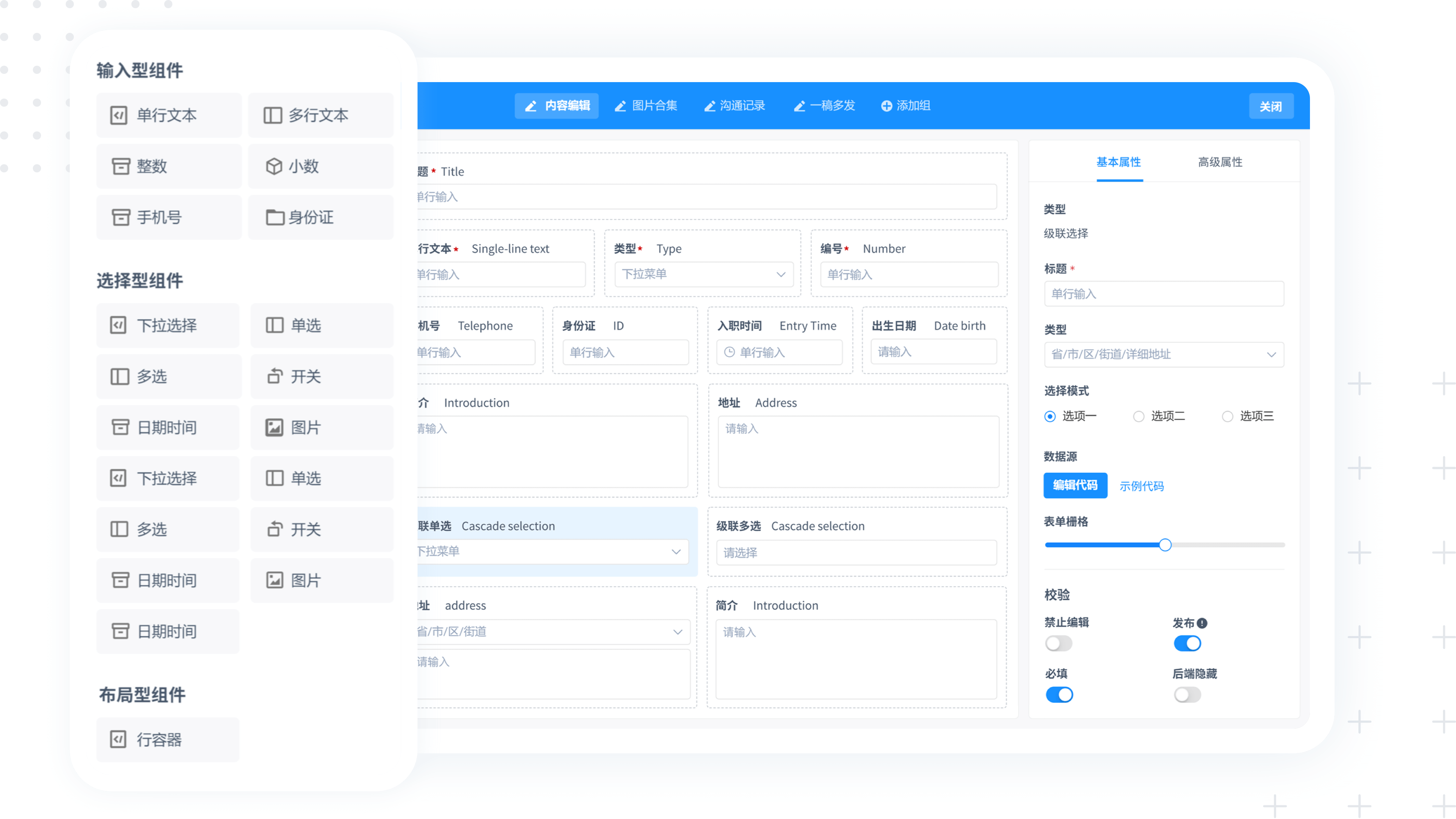
Task: Select the 选项二 radio button
Action: 1138,417
